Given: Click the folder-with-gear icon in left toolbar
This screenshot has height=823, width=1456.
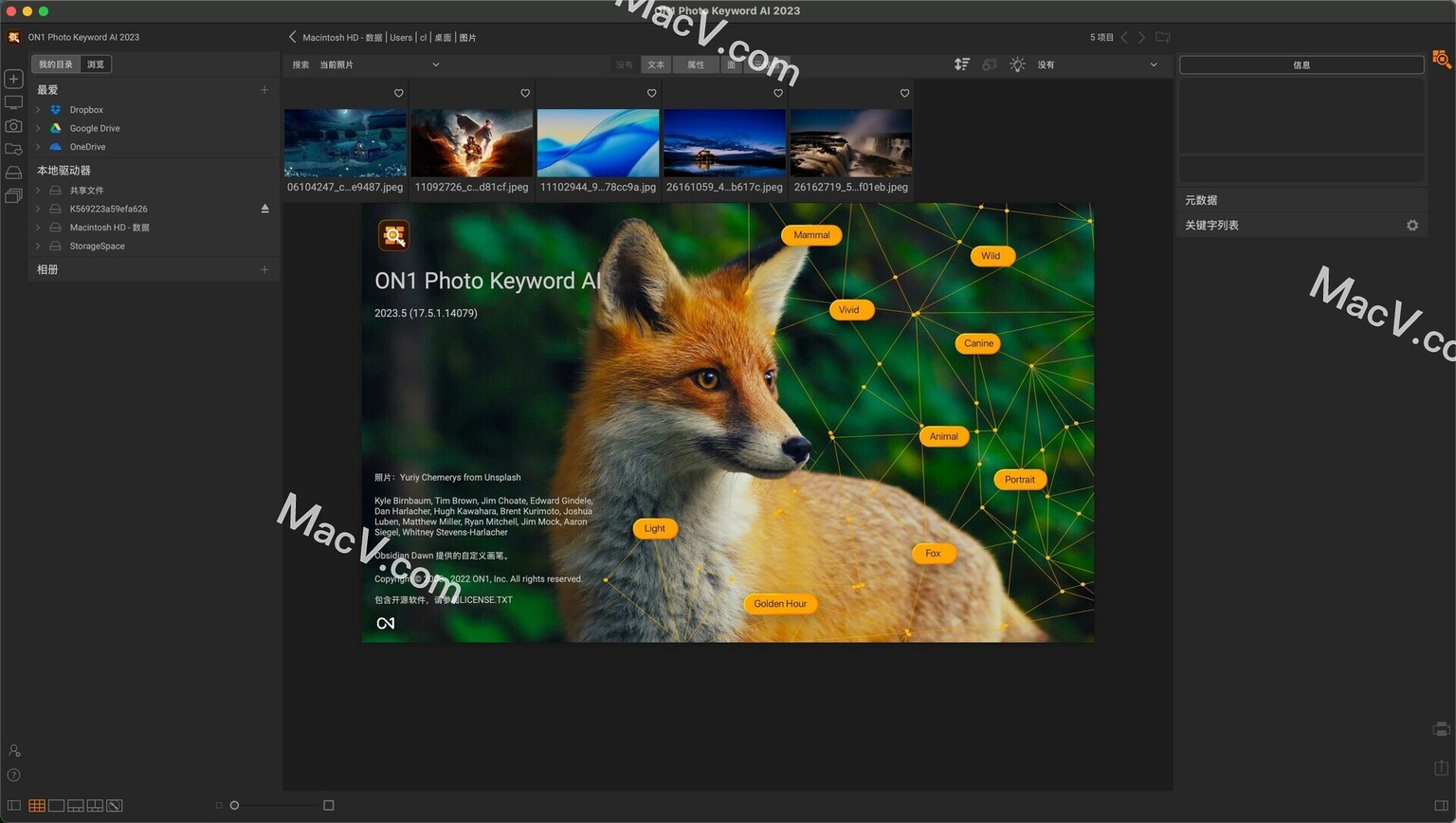Looking at the screenshot, I should coord(13,149).
